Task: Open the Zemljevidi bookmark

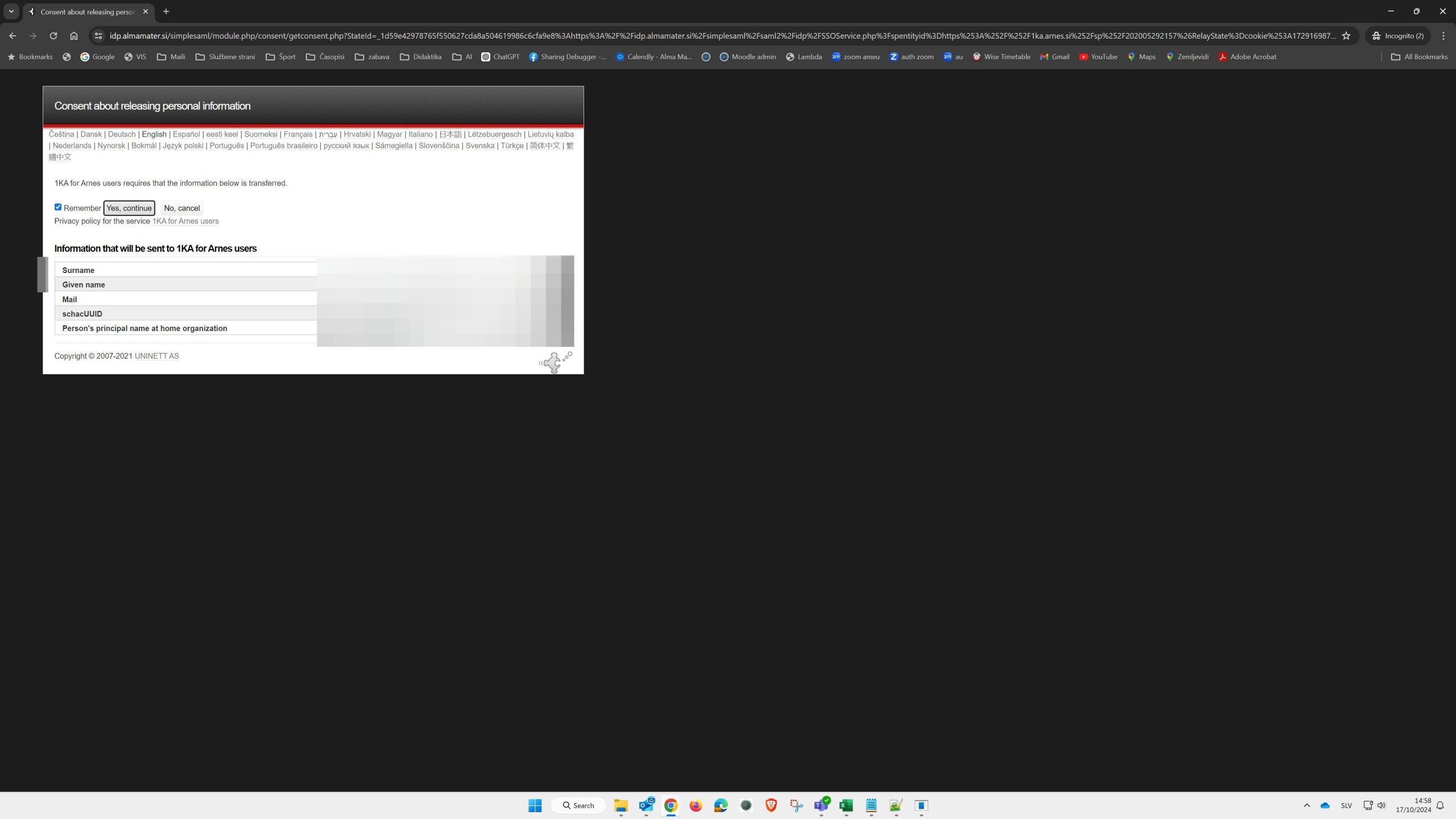Action: [1187, 57]
